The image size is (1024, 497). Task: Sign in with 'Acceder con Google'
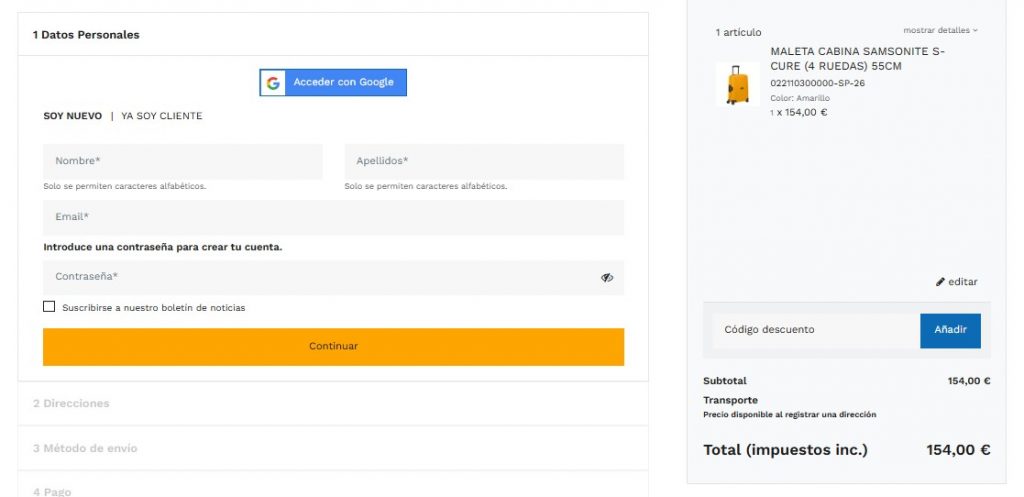(x=343, y=83)
